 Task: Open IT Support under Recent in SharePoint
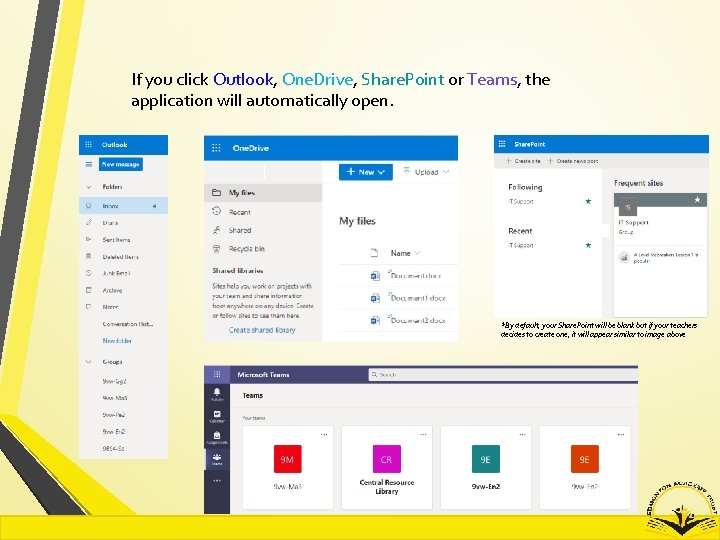click(521, 245)
